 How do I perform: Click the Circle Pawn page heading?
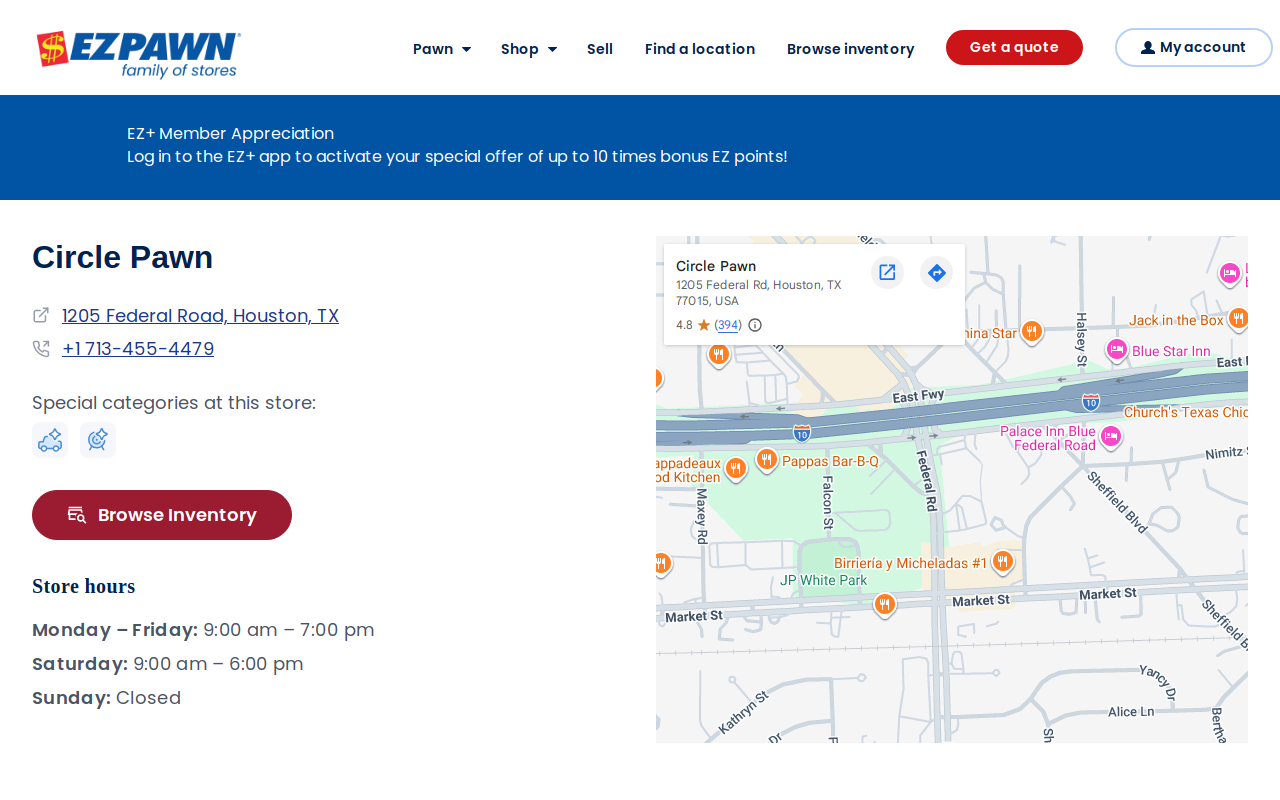(123, 257)
